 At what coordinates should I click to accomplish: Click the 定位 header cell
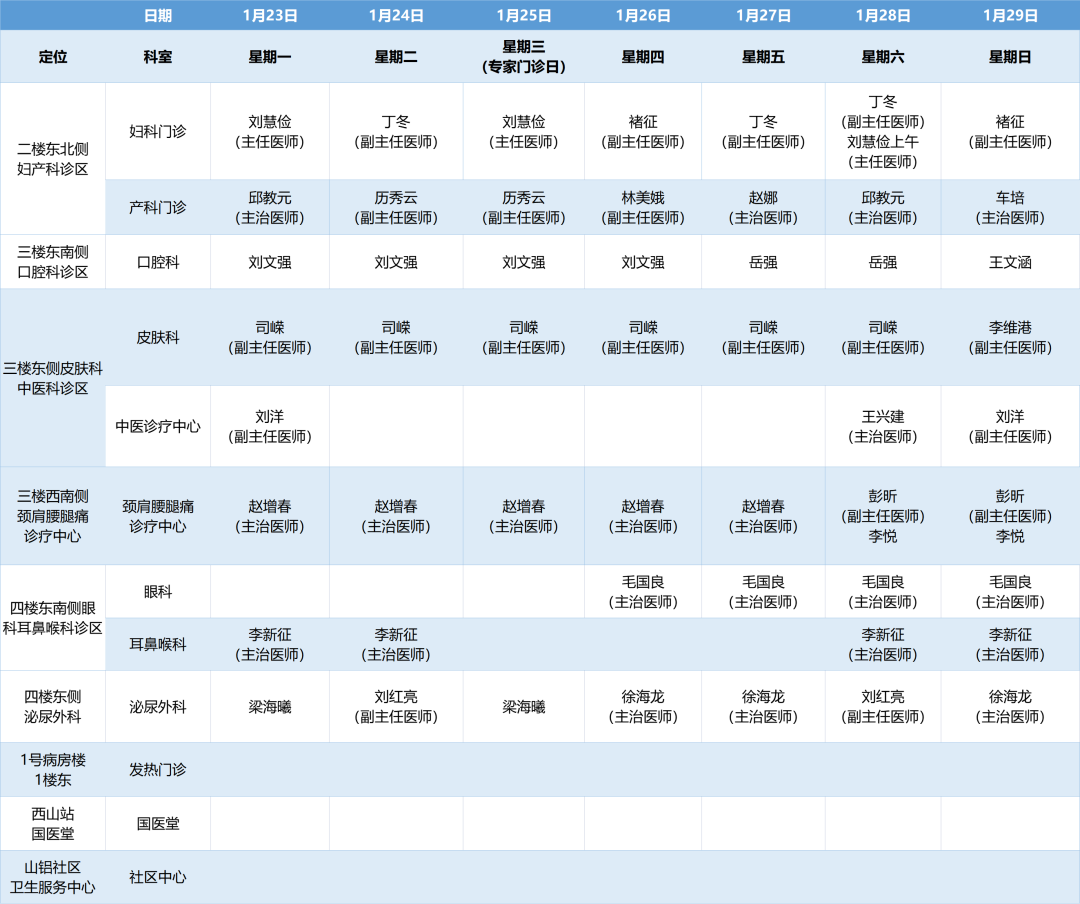click(x=53, y=57)
